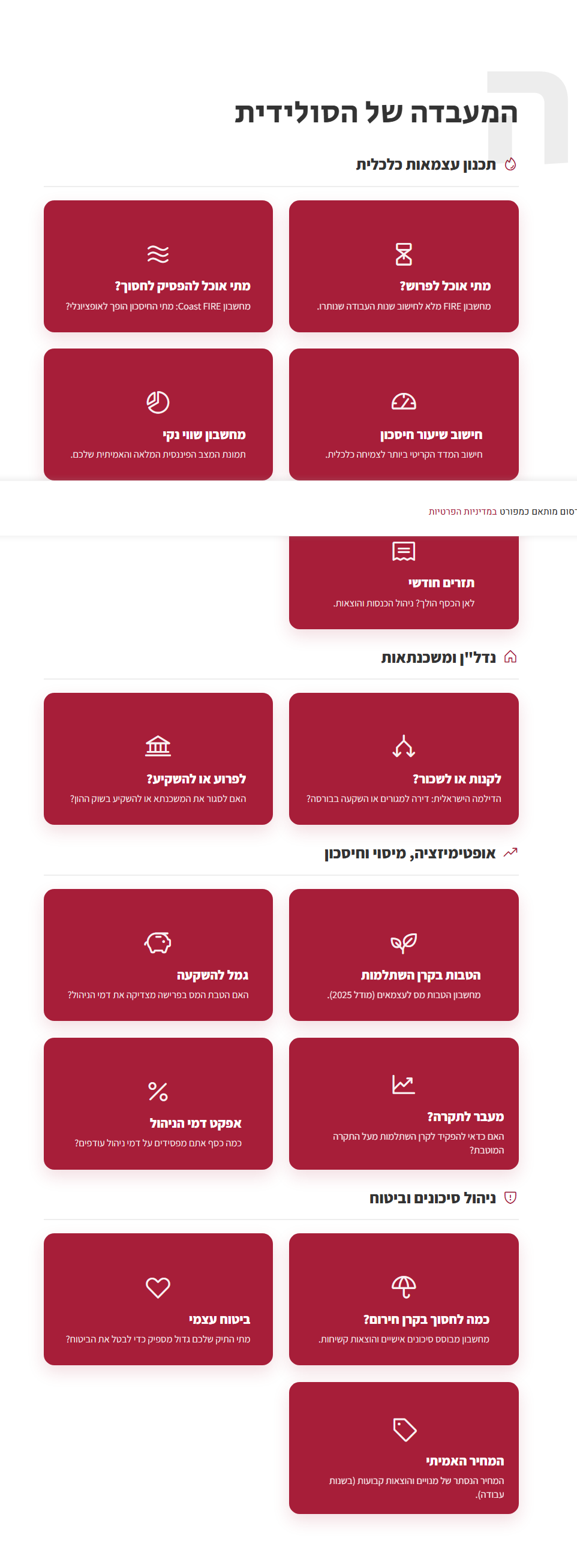
Task: Open the מחשבון שווי נקי card
Action: (158, 414)
